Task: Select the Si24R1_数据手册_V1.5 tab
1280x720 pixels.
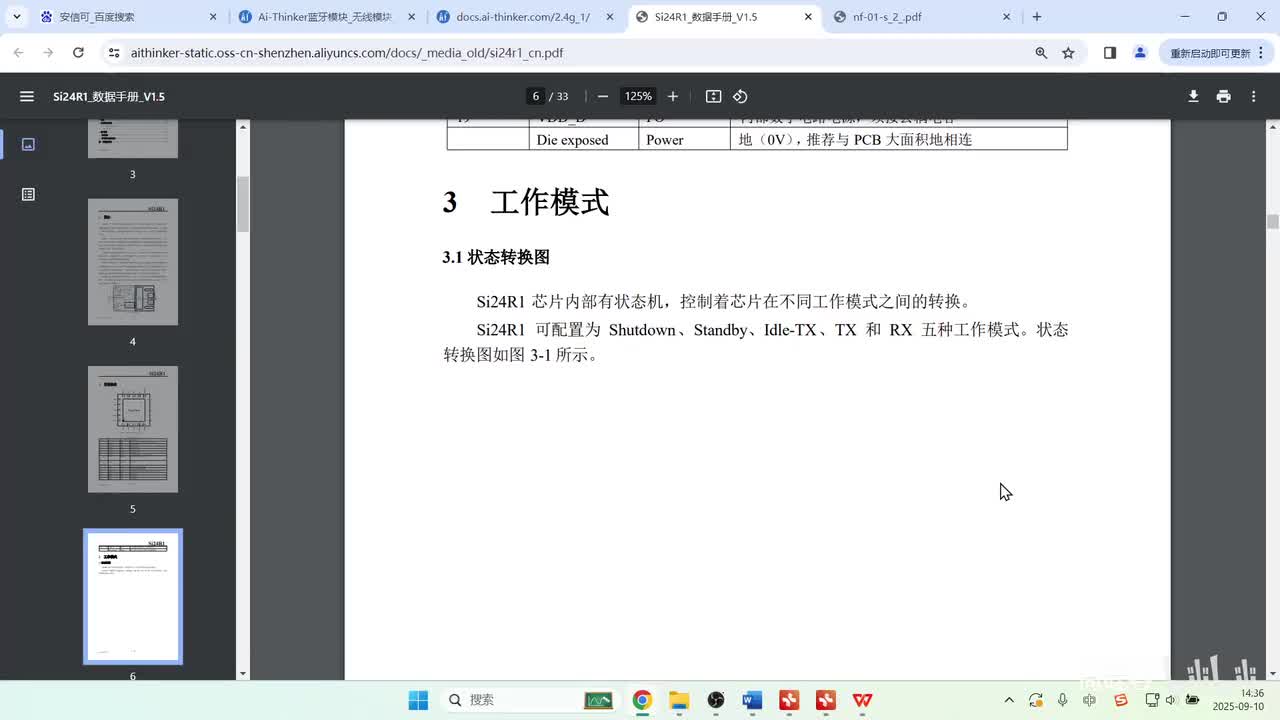Action: 724,17
